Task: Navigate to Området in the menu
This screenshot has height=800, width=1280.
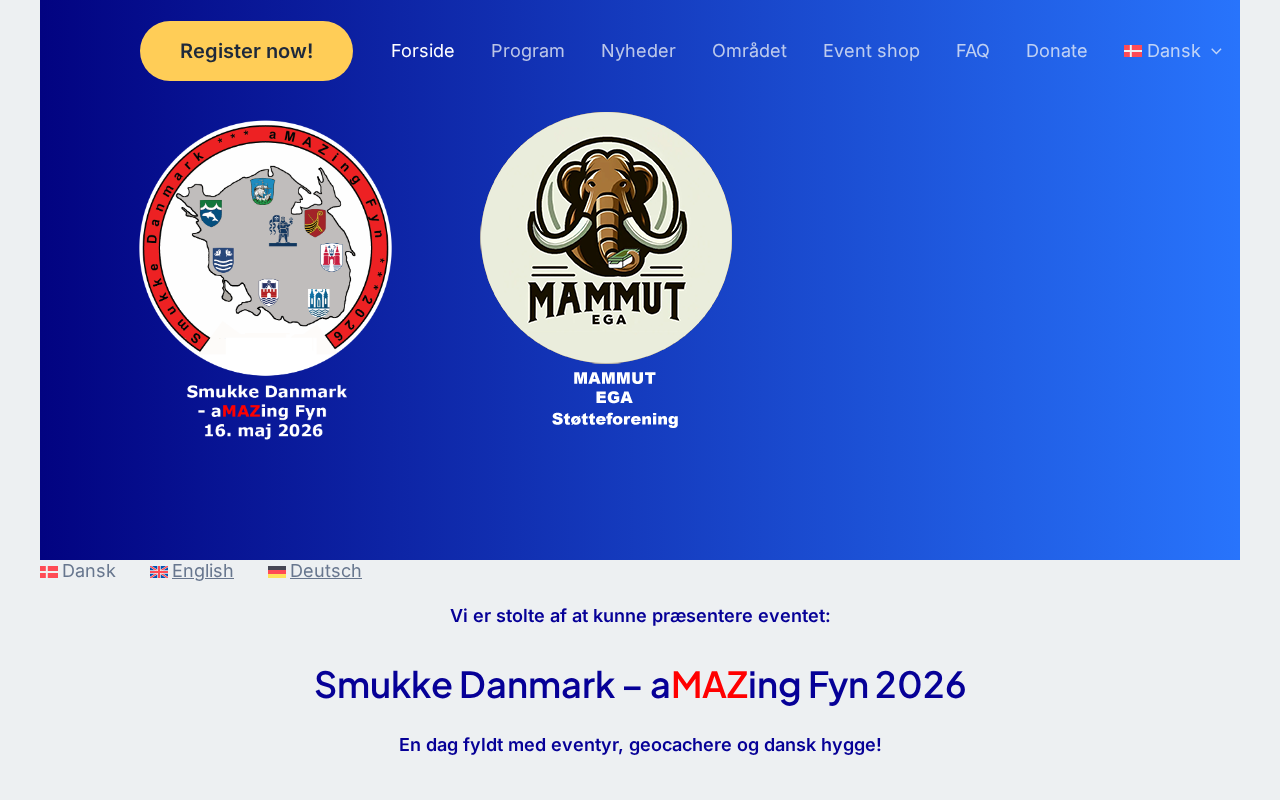Action: pyautogui.click(x=749, y=51)
